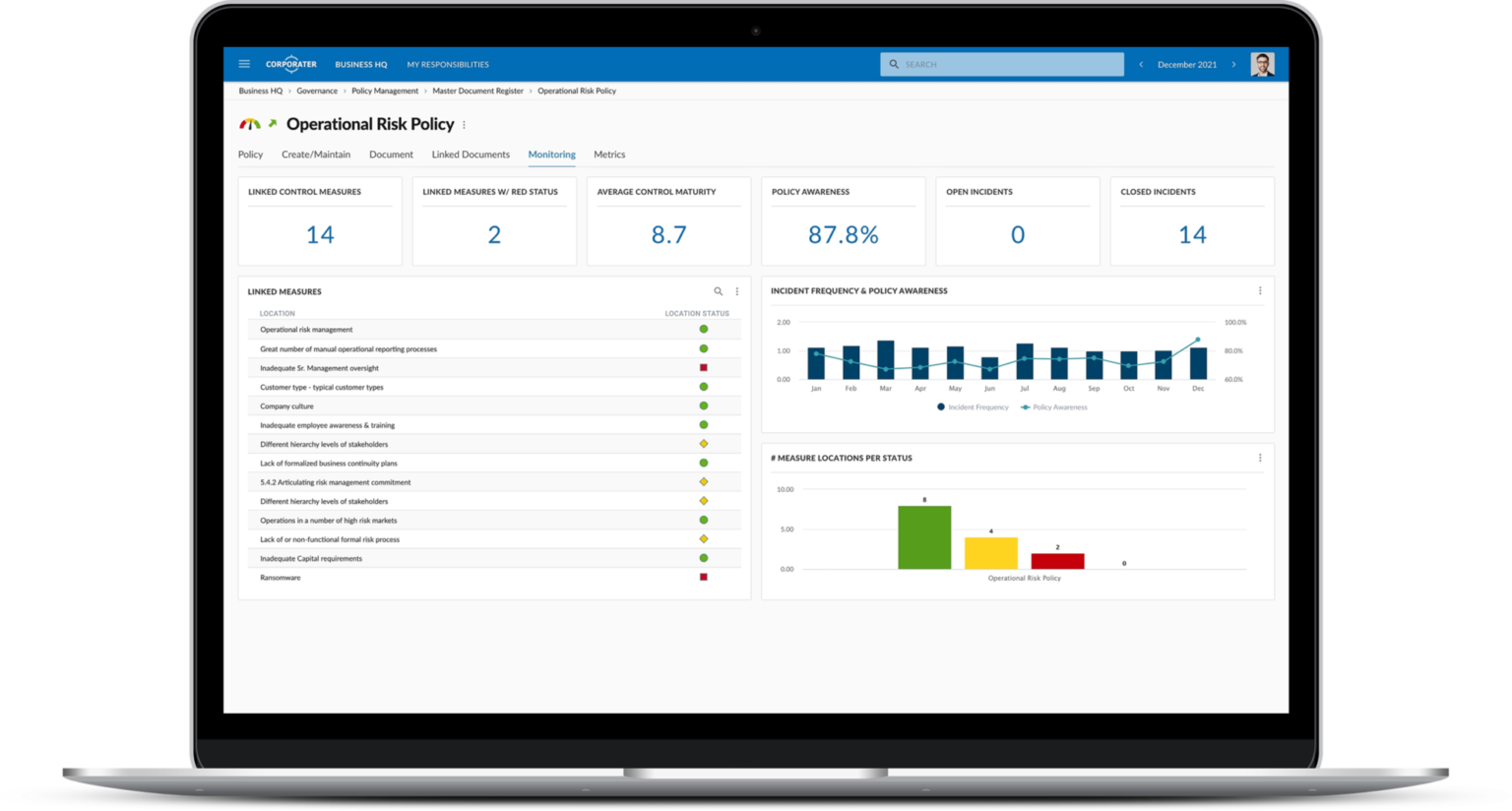Go to previous month with left chevron
The width and height of the screenshot is (1512, 811).
(1140, 63)
